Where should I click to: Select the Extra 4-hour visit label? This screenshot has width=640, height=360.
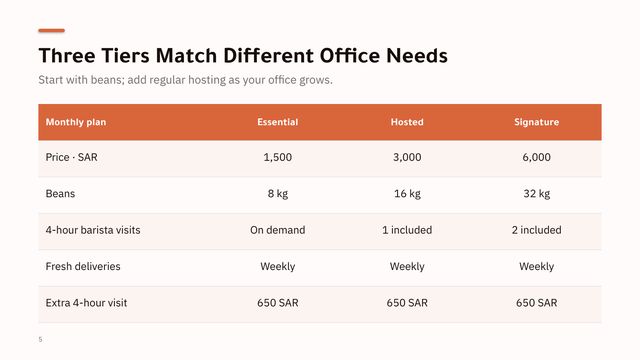click(x=86, y=303)
